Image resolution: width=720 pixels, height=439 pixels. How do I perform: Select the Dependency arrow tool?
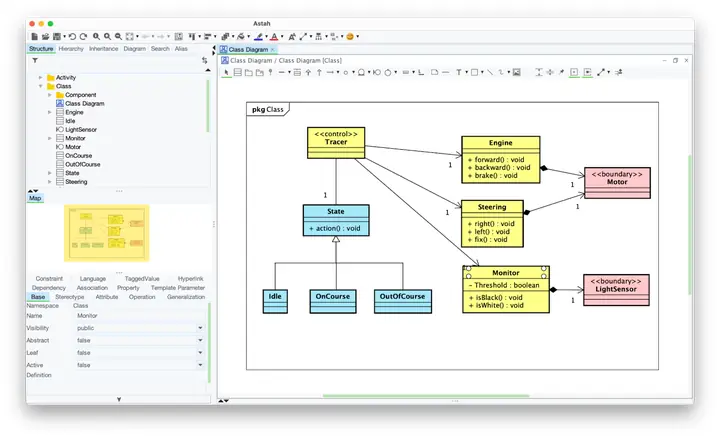click(330, 72)
